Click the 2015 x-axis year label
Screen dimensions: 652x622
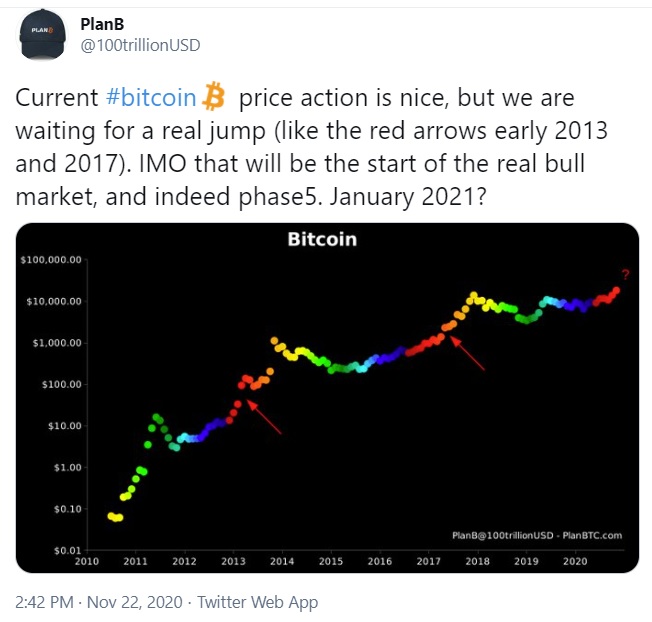tap(331, 562)
